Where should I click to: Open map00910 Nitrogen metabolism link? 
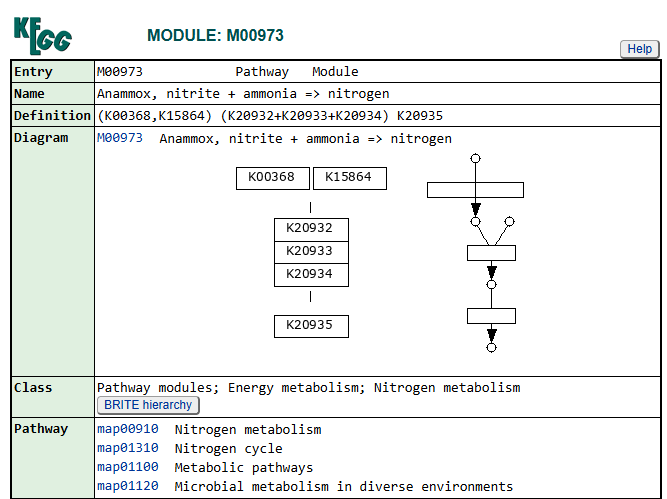click(x=127, y=429)
